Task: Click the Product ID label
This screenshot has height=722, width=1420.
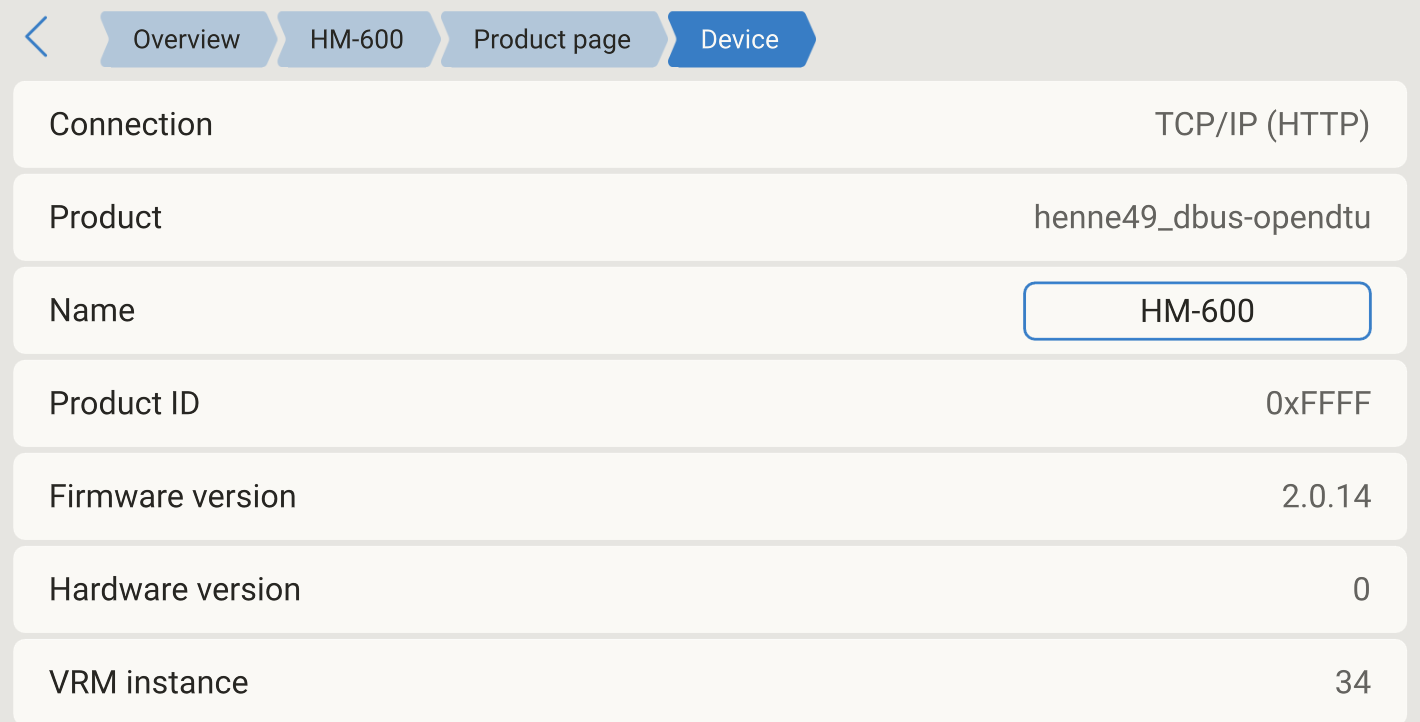Action: click(124, 404)
